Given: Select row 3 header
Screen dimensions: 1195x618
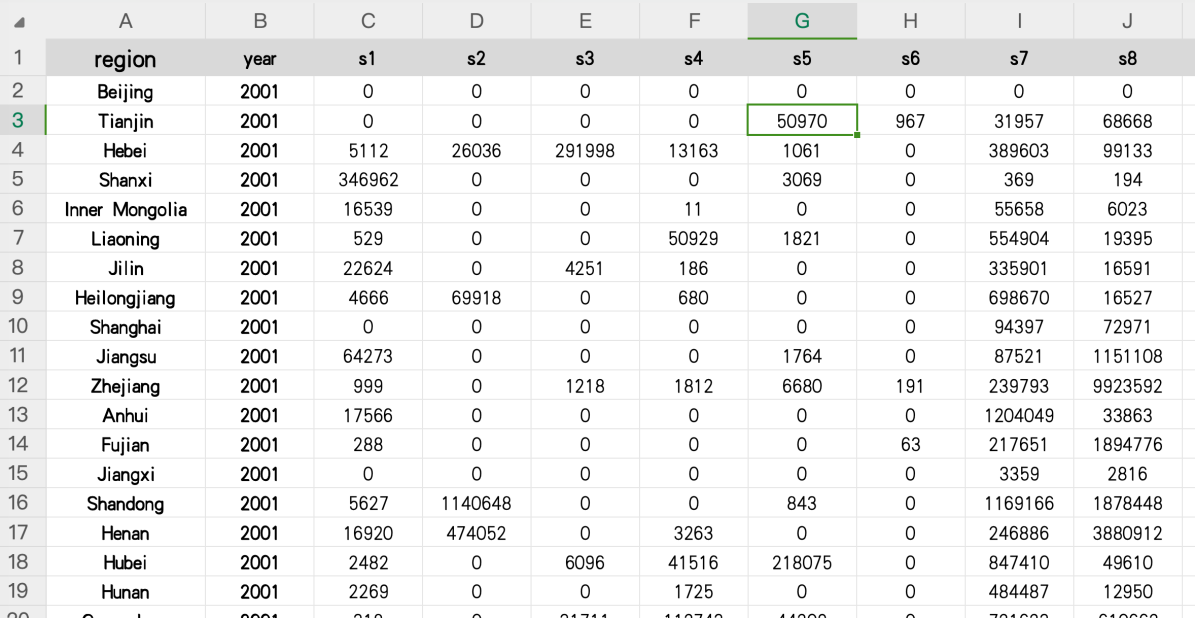Looking at the screenshot, I should (x=20, y=121).
